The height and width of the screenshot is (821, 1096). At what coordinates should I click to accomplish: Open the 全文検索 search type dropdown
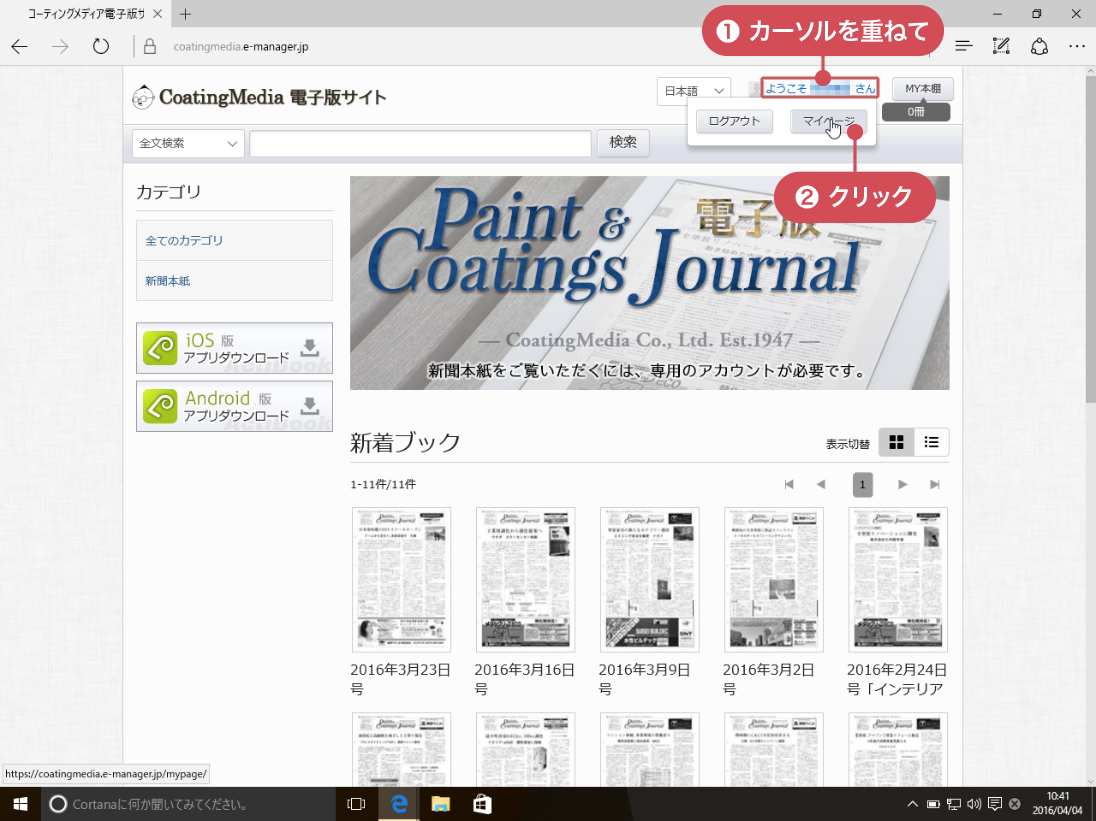tap(188, 143)
